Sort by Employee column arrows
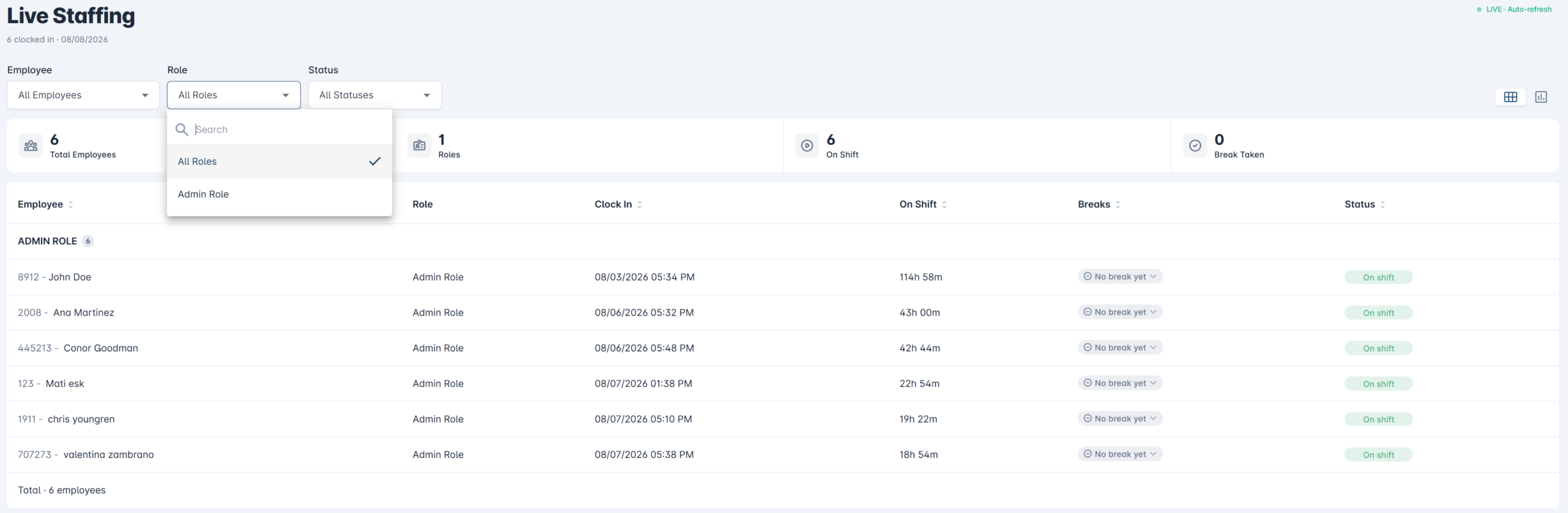Image resolution: width=1568 pixels, height=513 pixels. (x=70, y=205)
